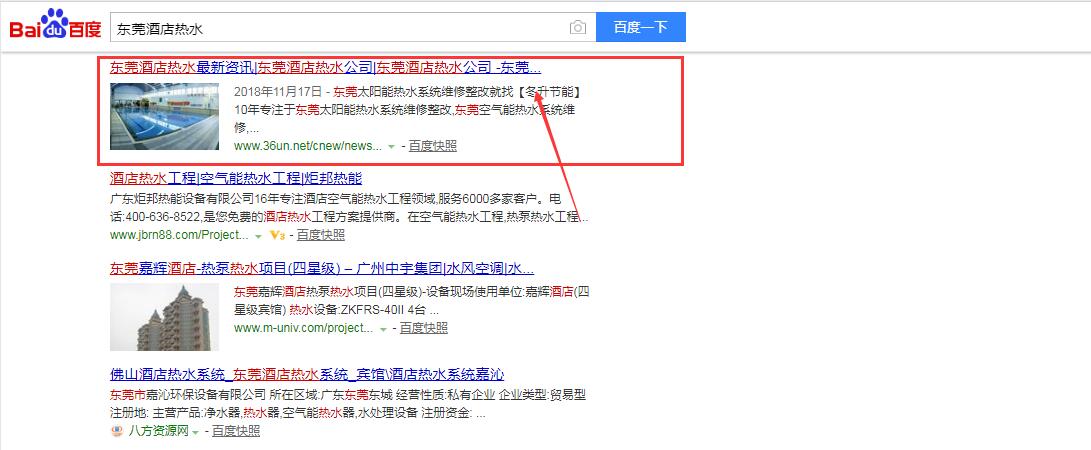Click the www.36un.net/cnew/news green URL

pyautogui.click(x=307, y=145)
